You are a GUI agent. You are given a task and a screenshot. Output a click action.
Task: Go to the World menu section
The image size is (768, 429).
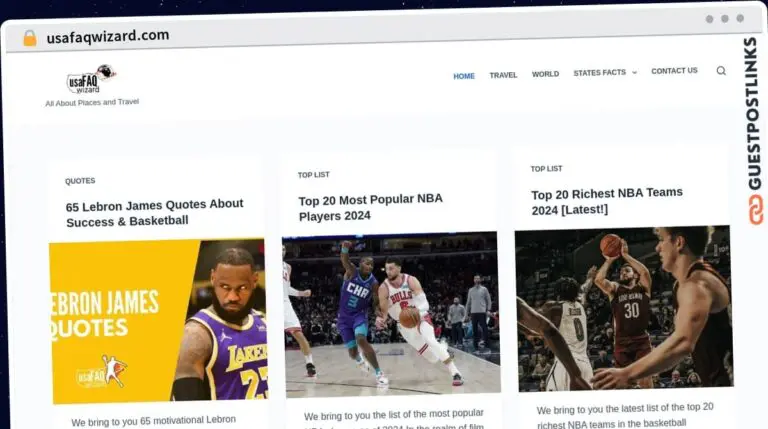coord(545,74)
